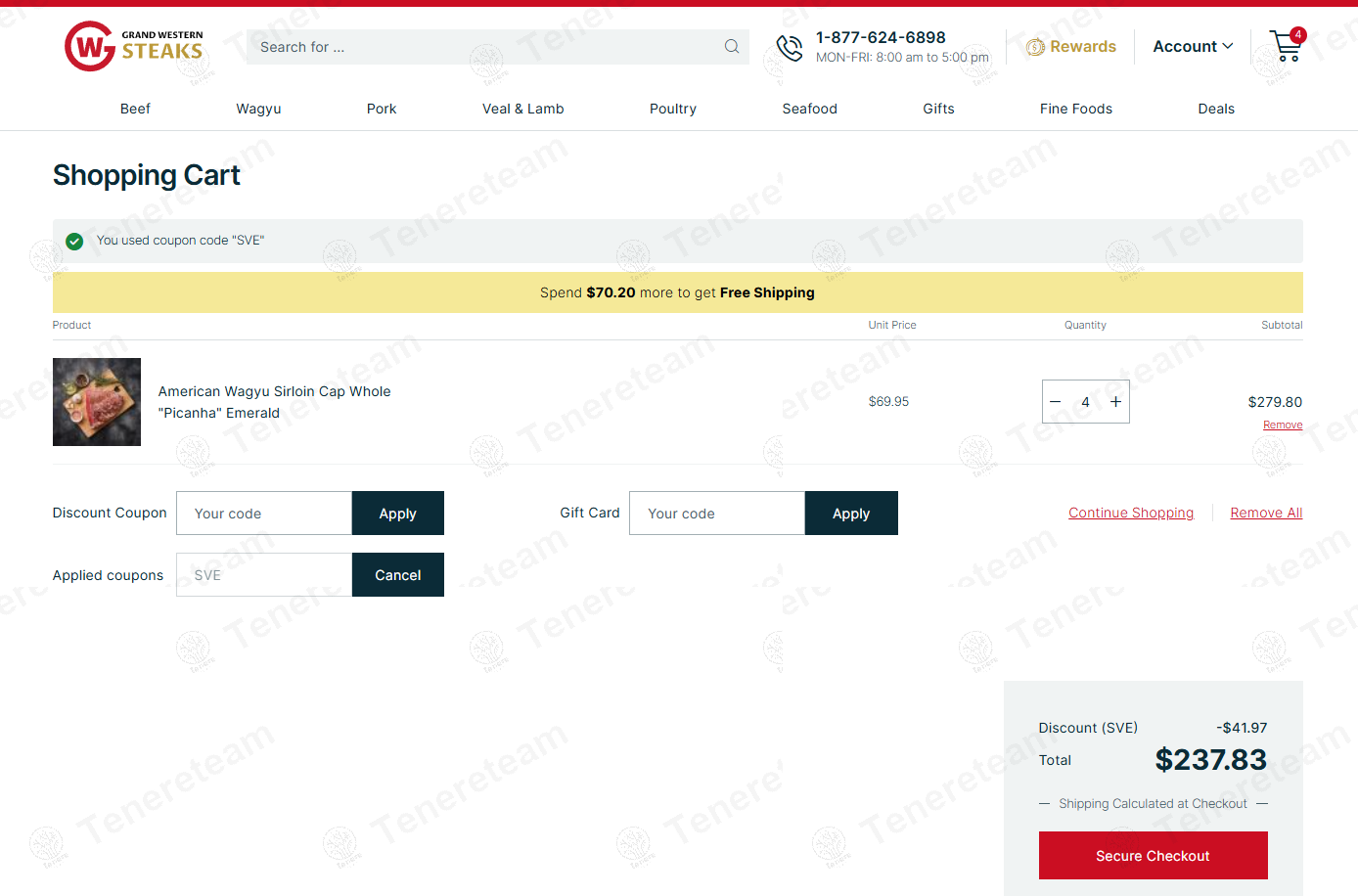Increase quantity with the plus button
The width and height of the screenshot is (1358, 896).
click(1115, 401)
